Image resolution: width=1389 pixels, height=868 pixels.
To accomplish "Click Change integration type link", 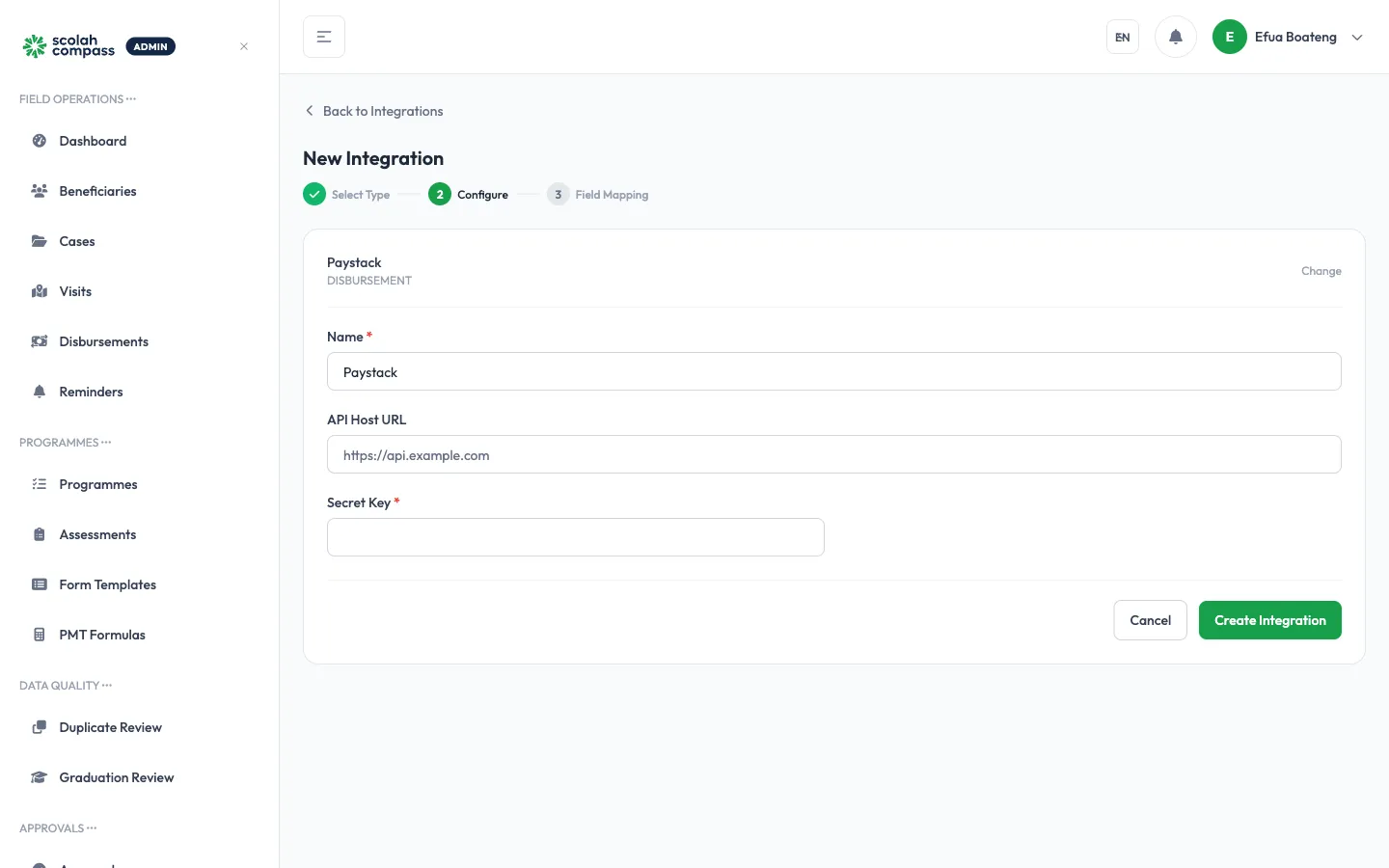I will [x=1321, y=271].
